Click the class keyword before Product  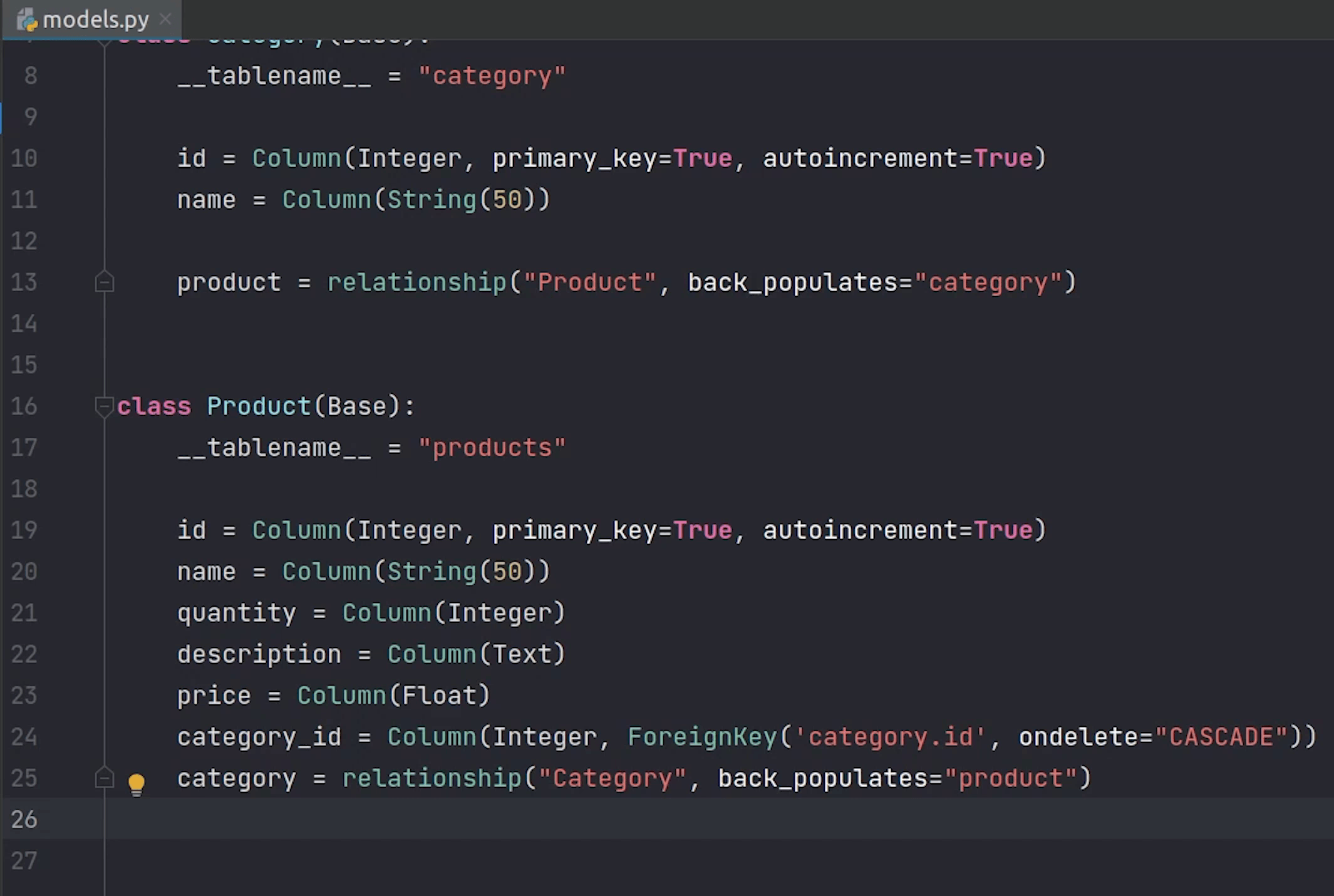154,406
